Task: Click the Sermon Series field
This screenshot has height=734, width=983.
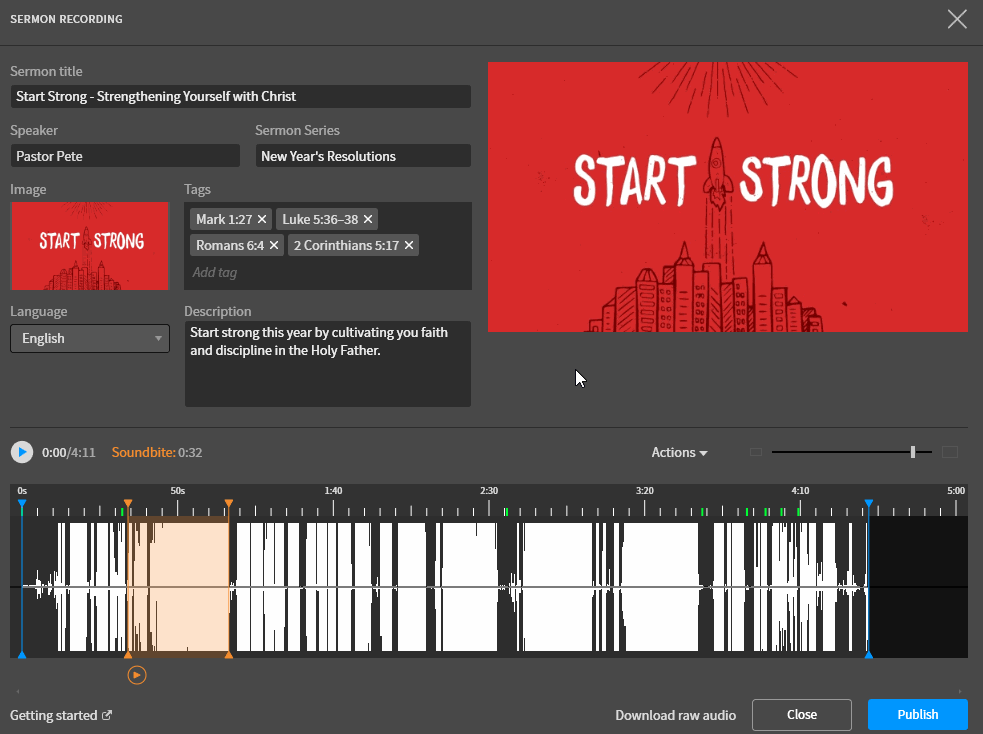Action: click(363, 156)
